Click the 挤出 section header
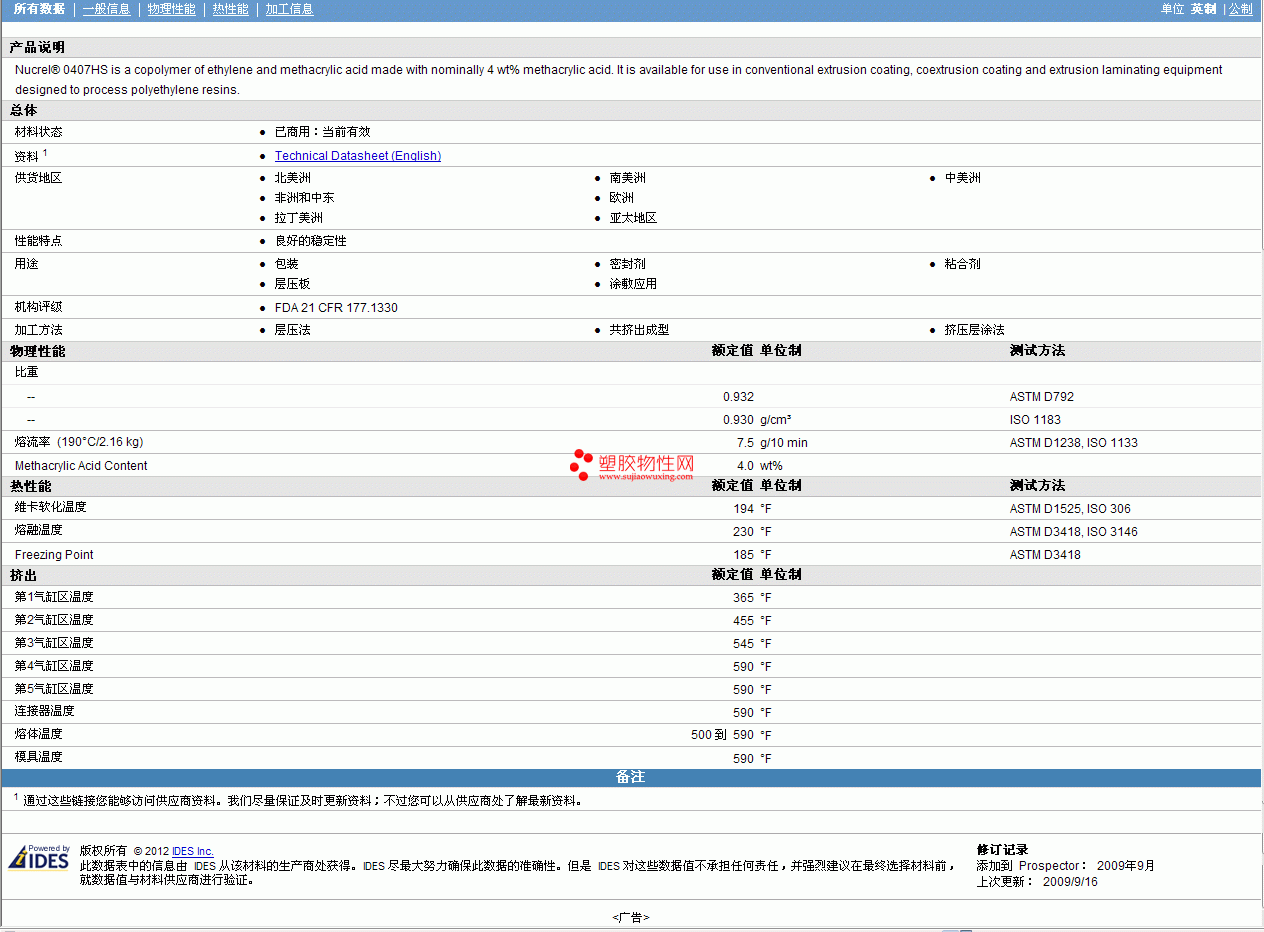Image resolution: width=1264 pixels, height=932 pixels. click(24, 575)
